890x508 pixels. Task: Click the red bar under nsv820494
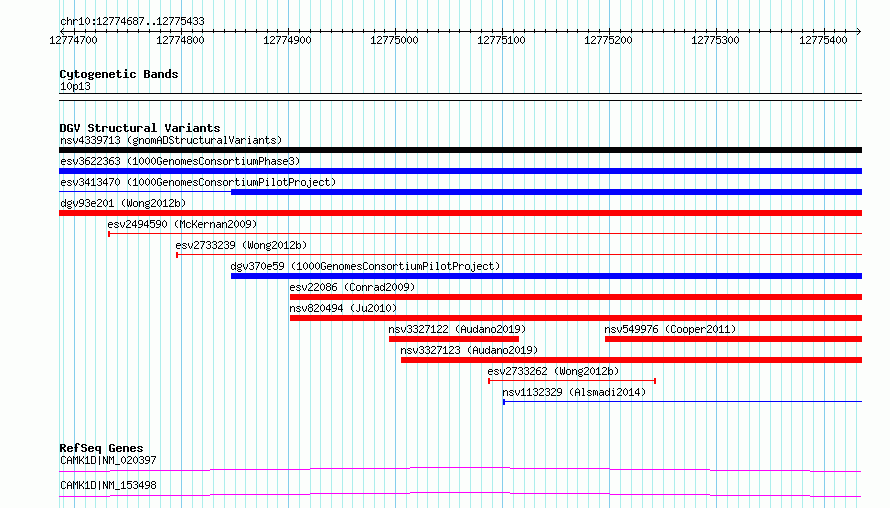click(576, 318)
